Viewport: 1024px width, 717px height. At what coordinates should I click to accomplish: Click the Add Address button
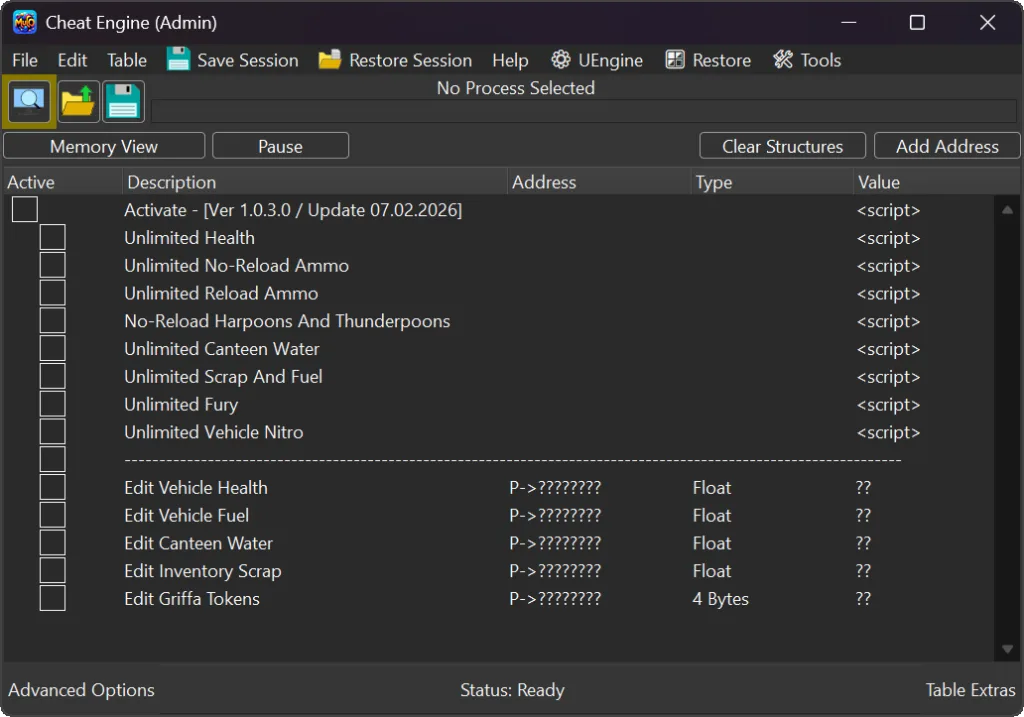947,146
